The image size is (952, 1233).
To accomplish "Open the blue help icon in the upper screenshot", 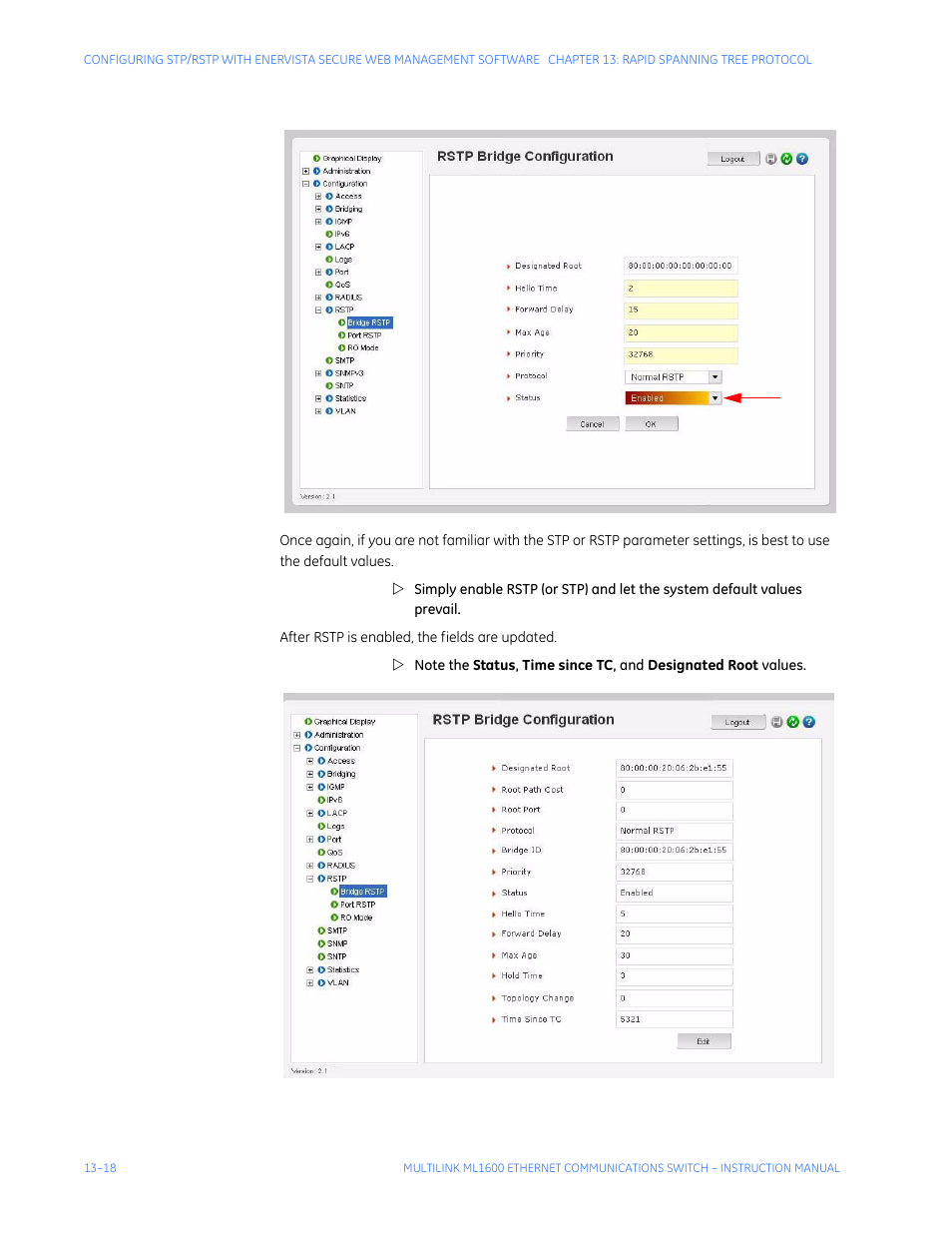I will tap(802, 159).
